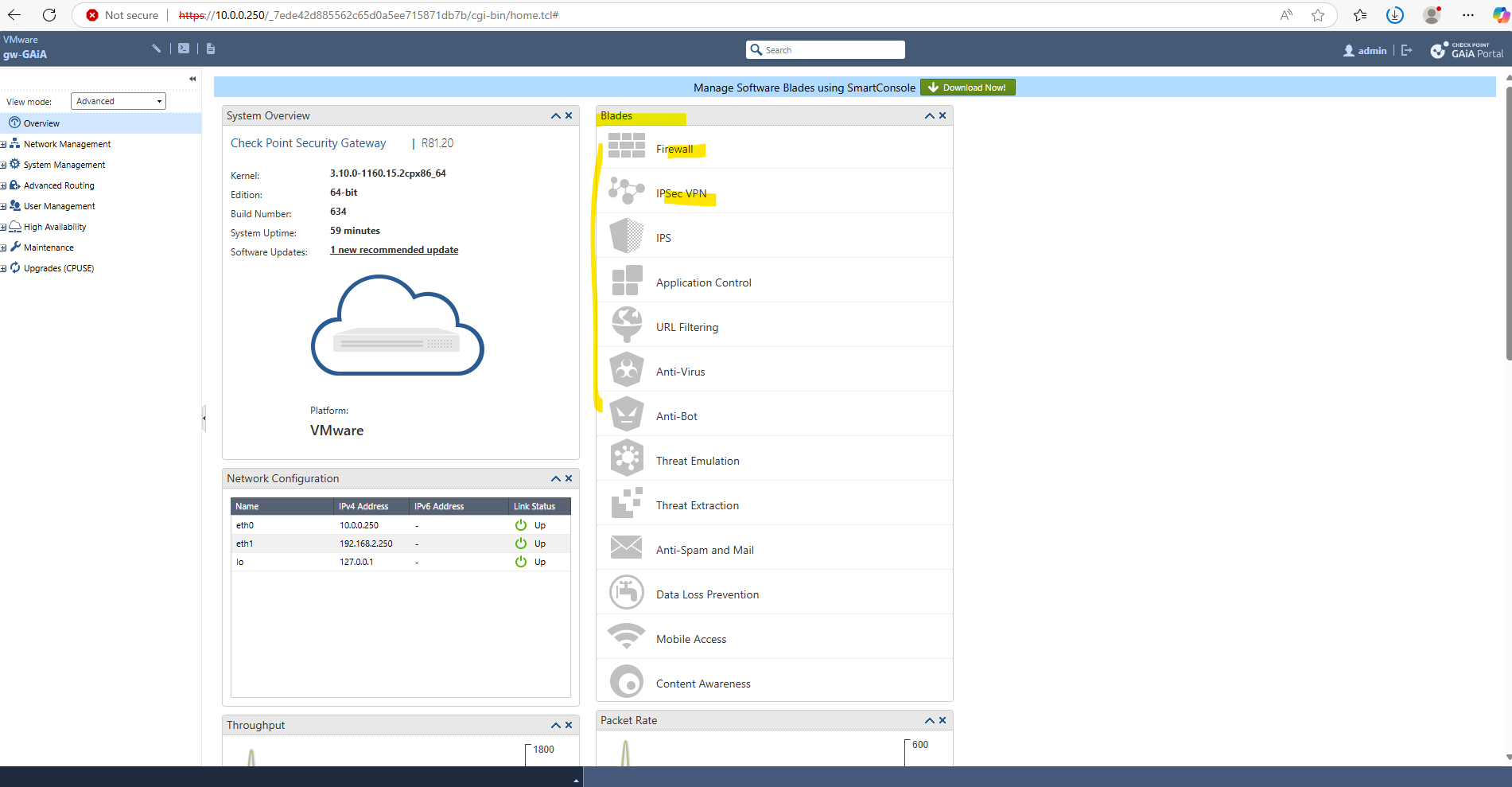1512x787 pixels.
Task: Expand the System Management tree node
Action: [3, 165]
